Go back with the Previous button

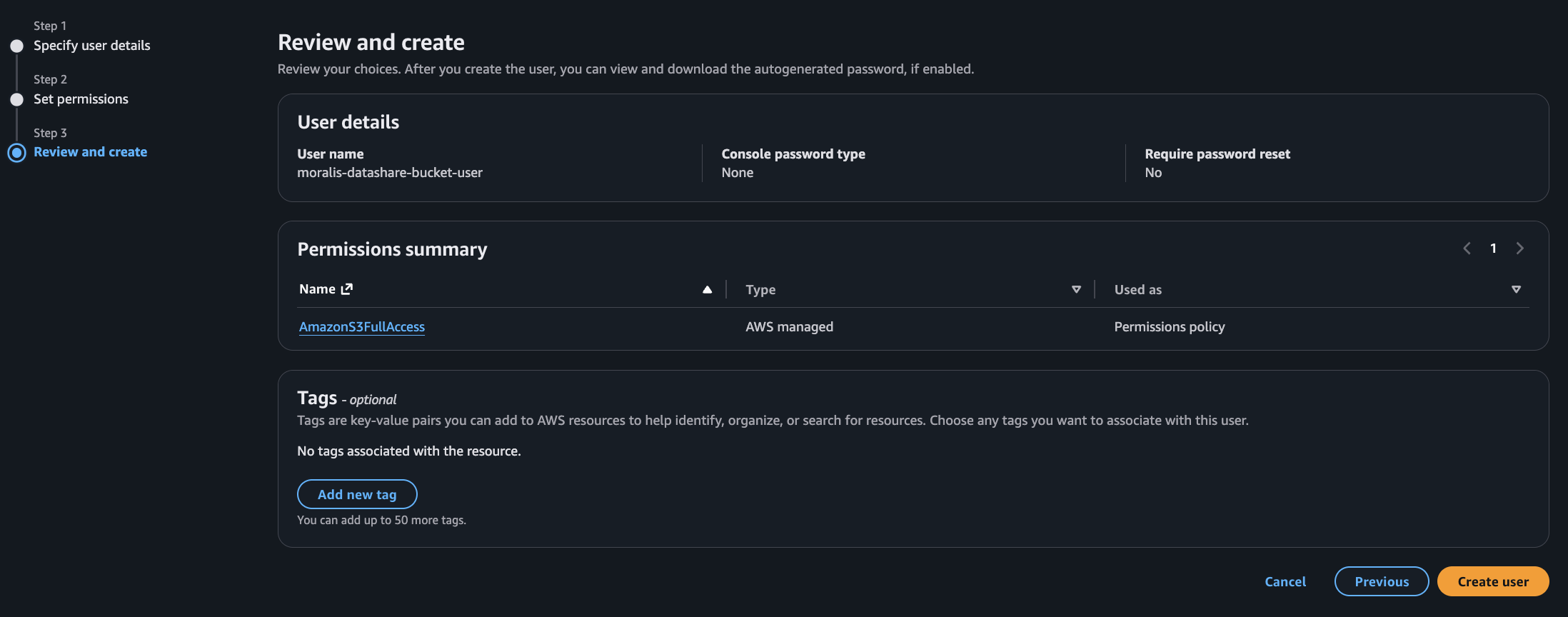1381,581
